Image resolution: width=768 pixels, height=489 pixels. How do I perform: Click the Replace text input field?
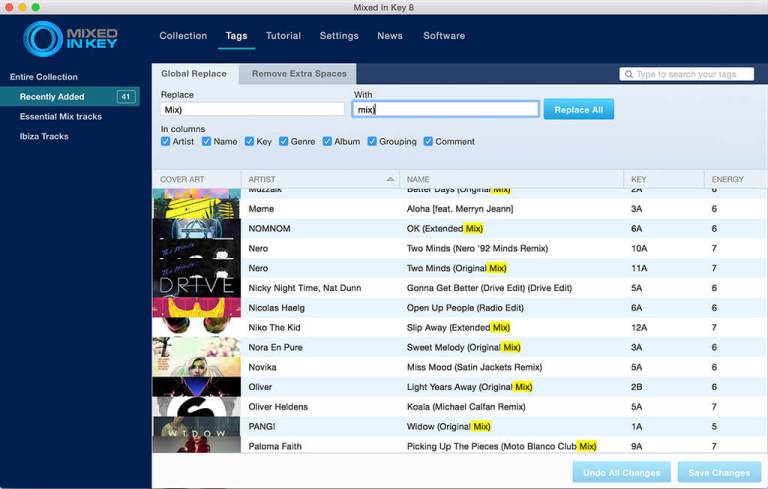click(x=252, y=109)
